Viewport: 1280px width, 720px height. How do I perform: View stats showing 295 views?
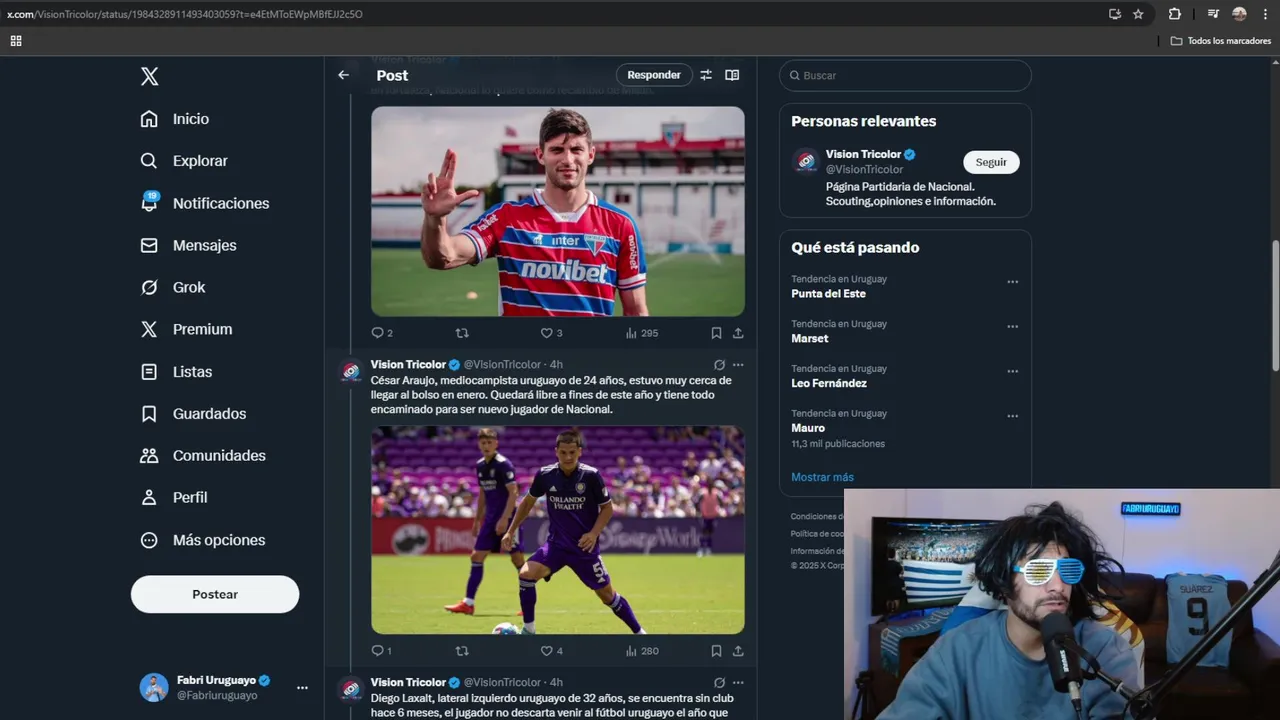click(642, 333)
